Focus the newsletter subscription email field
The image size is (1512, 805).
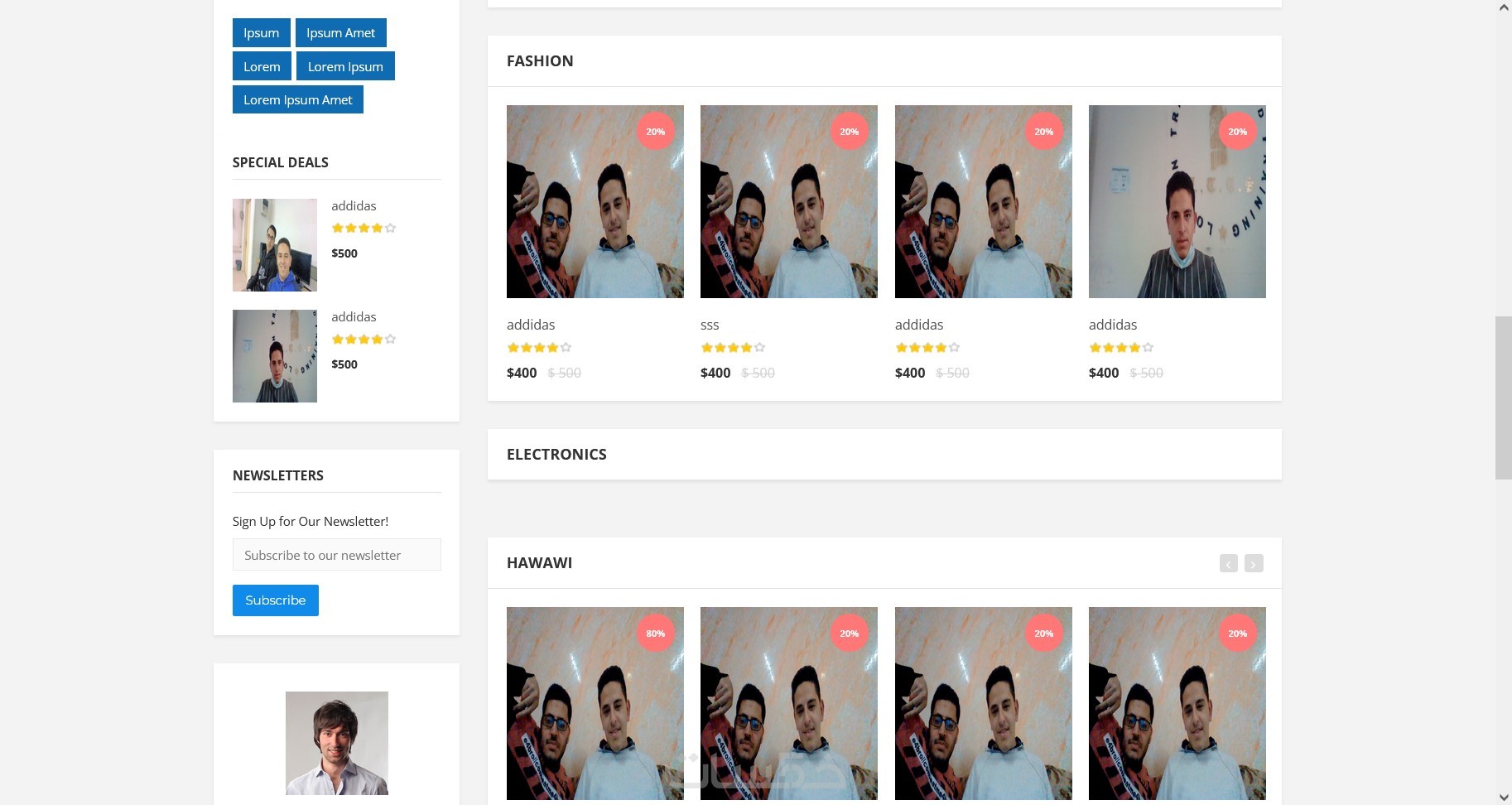click(337, 555)
